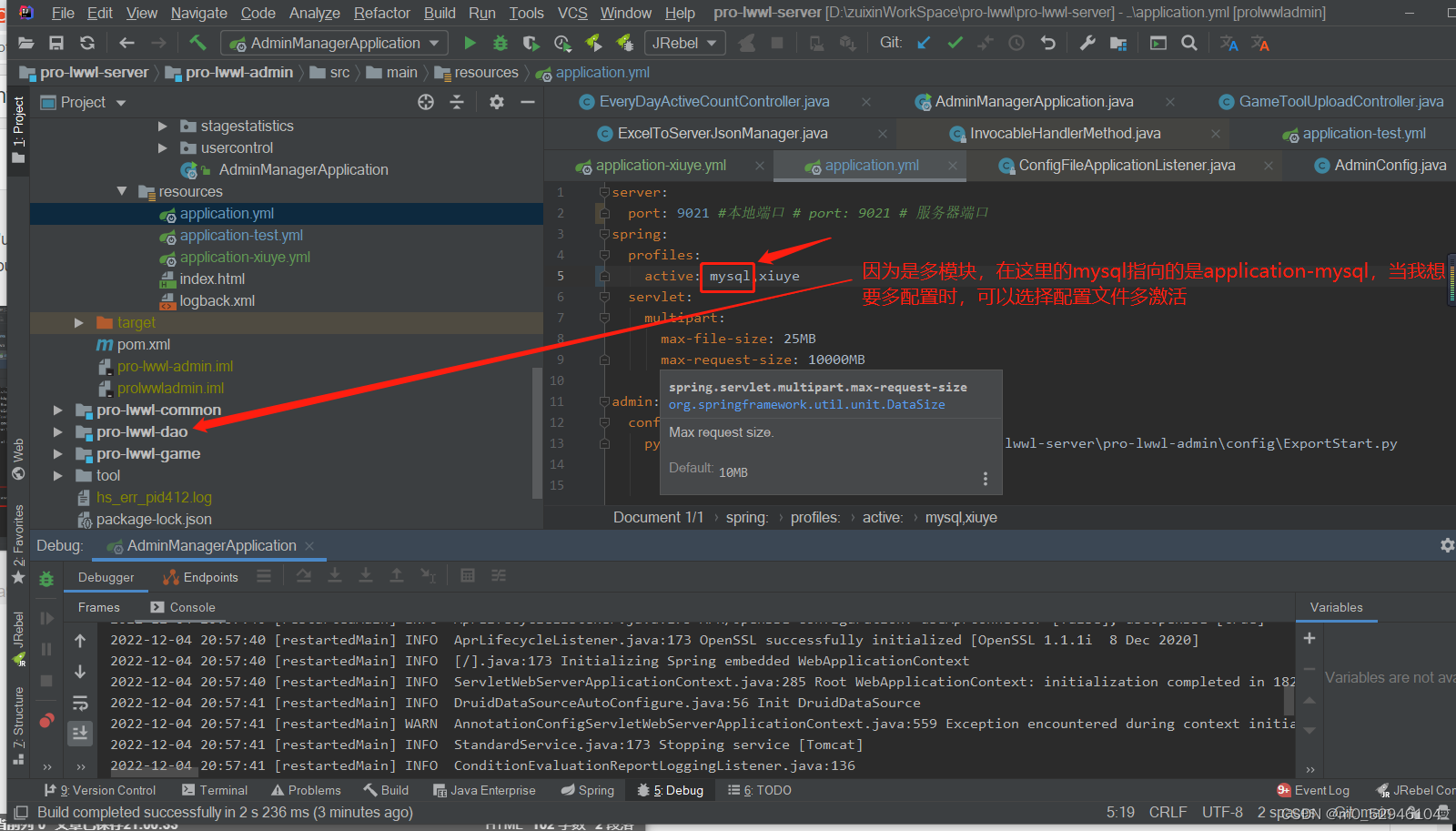Open IDE settings with wrench icon
This screenshot has width=1456, height=831.
pyautogui.click(x=1086, y=43)
